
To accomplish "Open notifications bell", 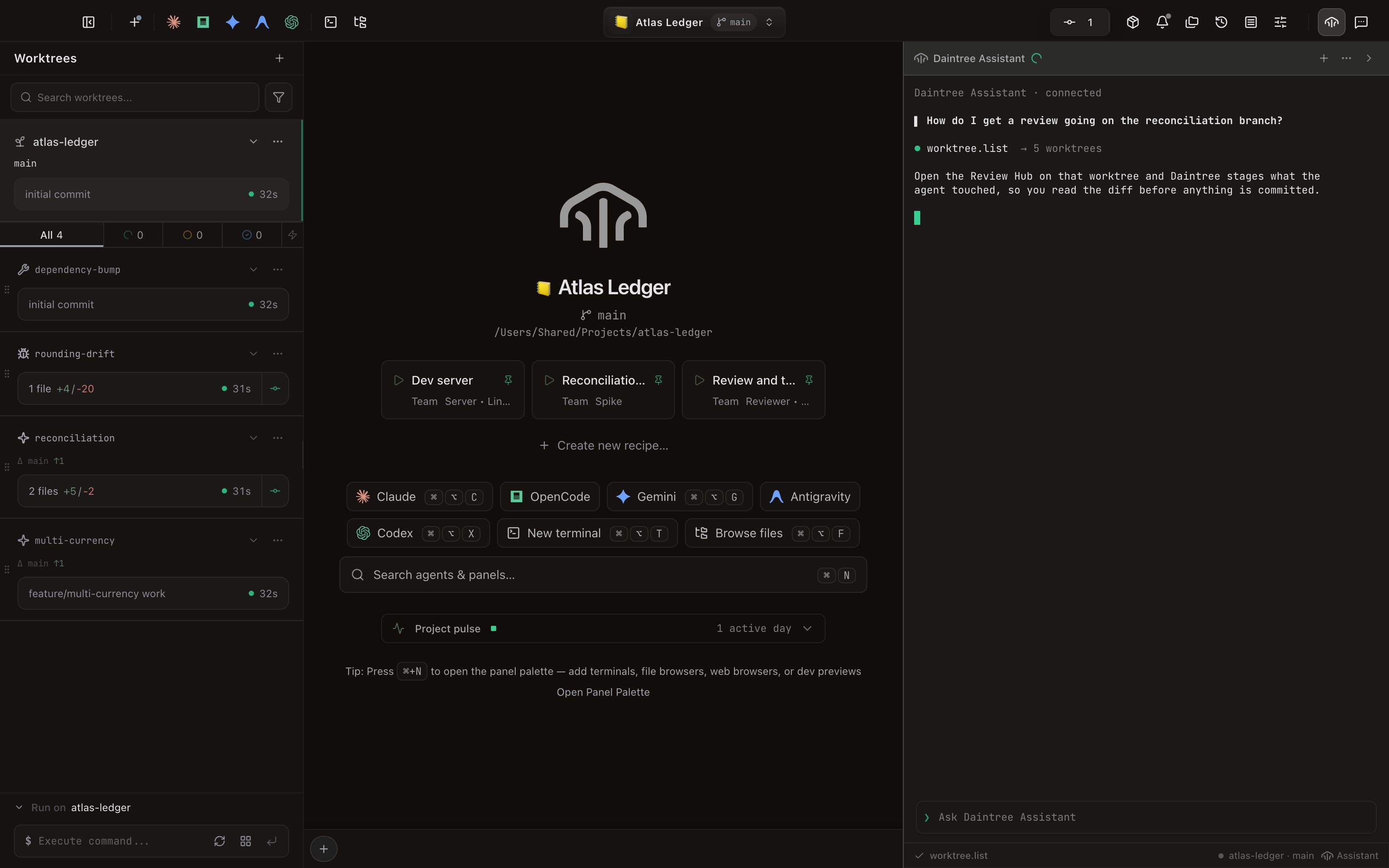I will (1162, 23).
